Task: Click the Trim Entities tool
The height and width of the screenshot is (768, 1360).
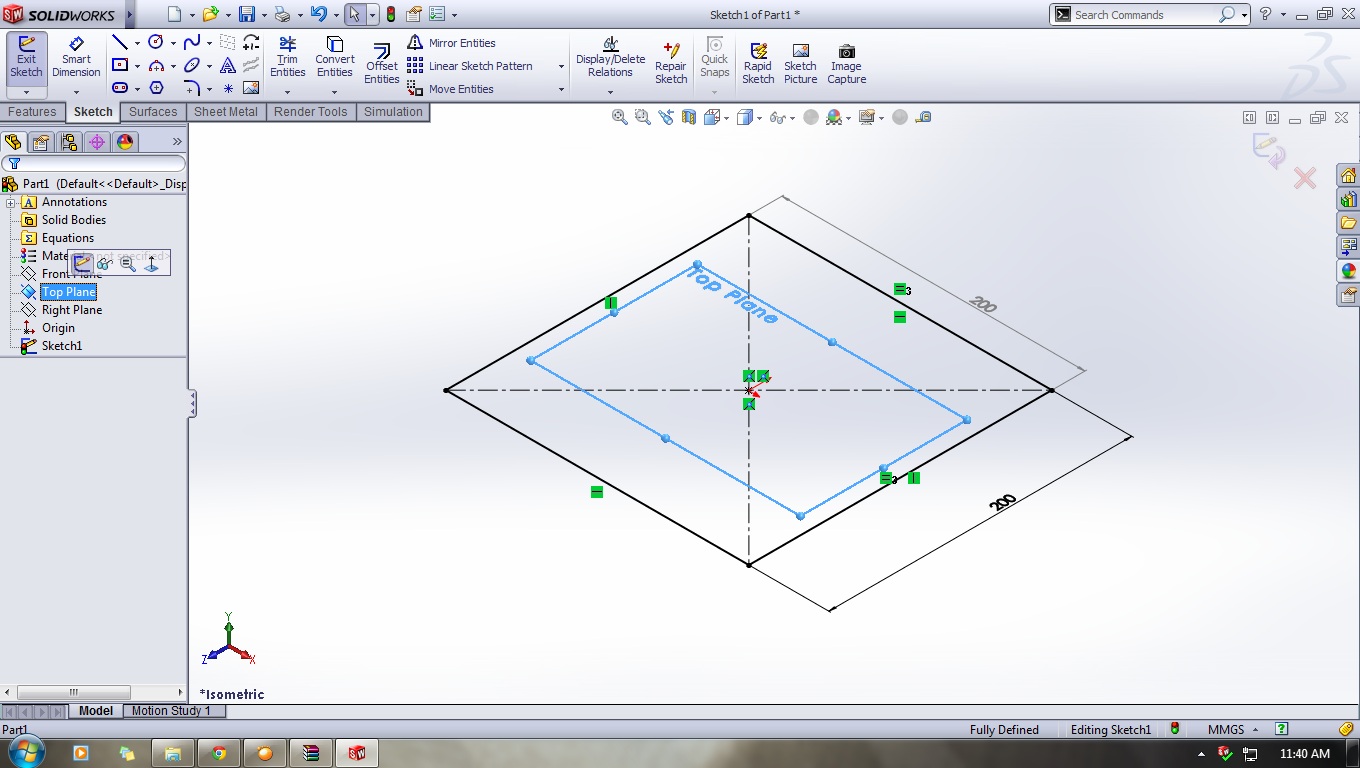Action: (287, 58)
